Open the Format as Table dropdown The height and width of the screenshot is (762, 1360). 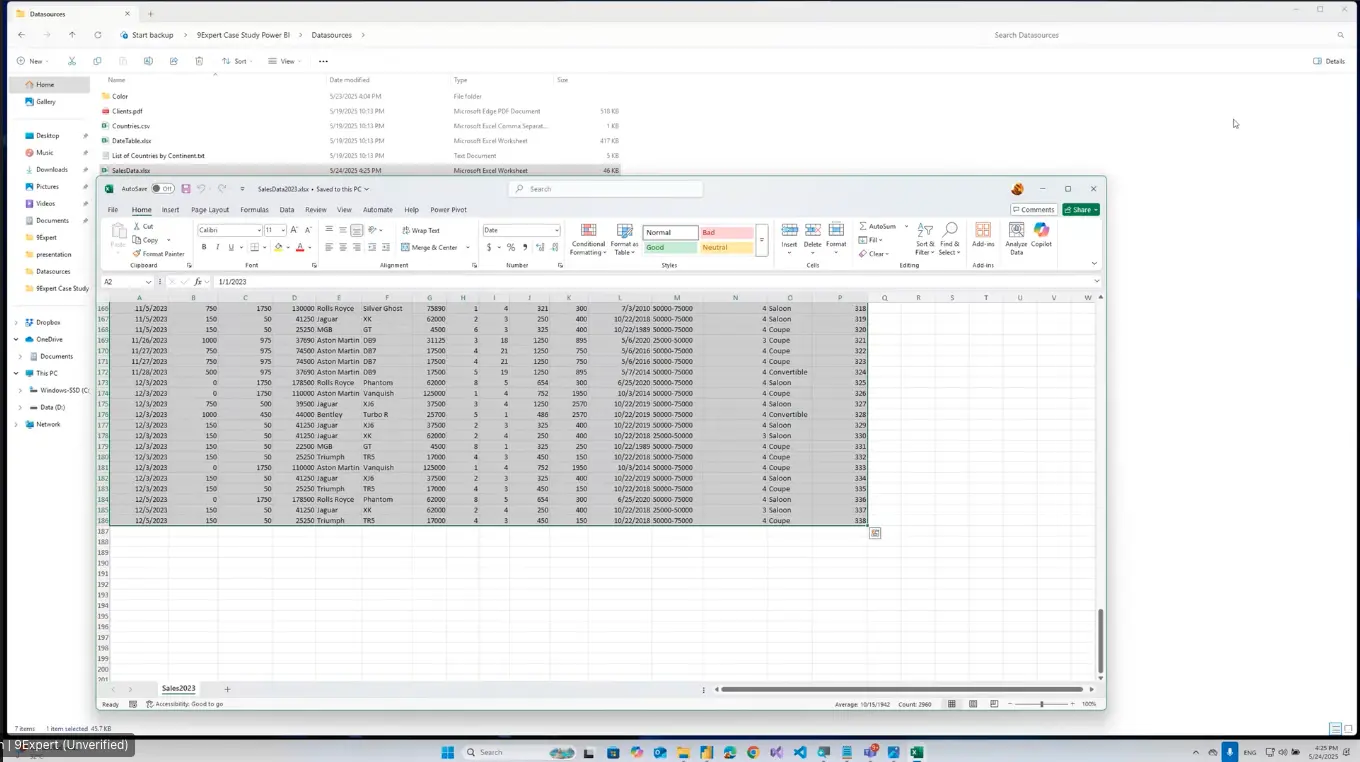(624, 240)
